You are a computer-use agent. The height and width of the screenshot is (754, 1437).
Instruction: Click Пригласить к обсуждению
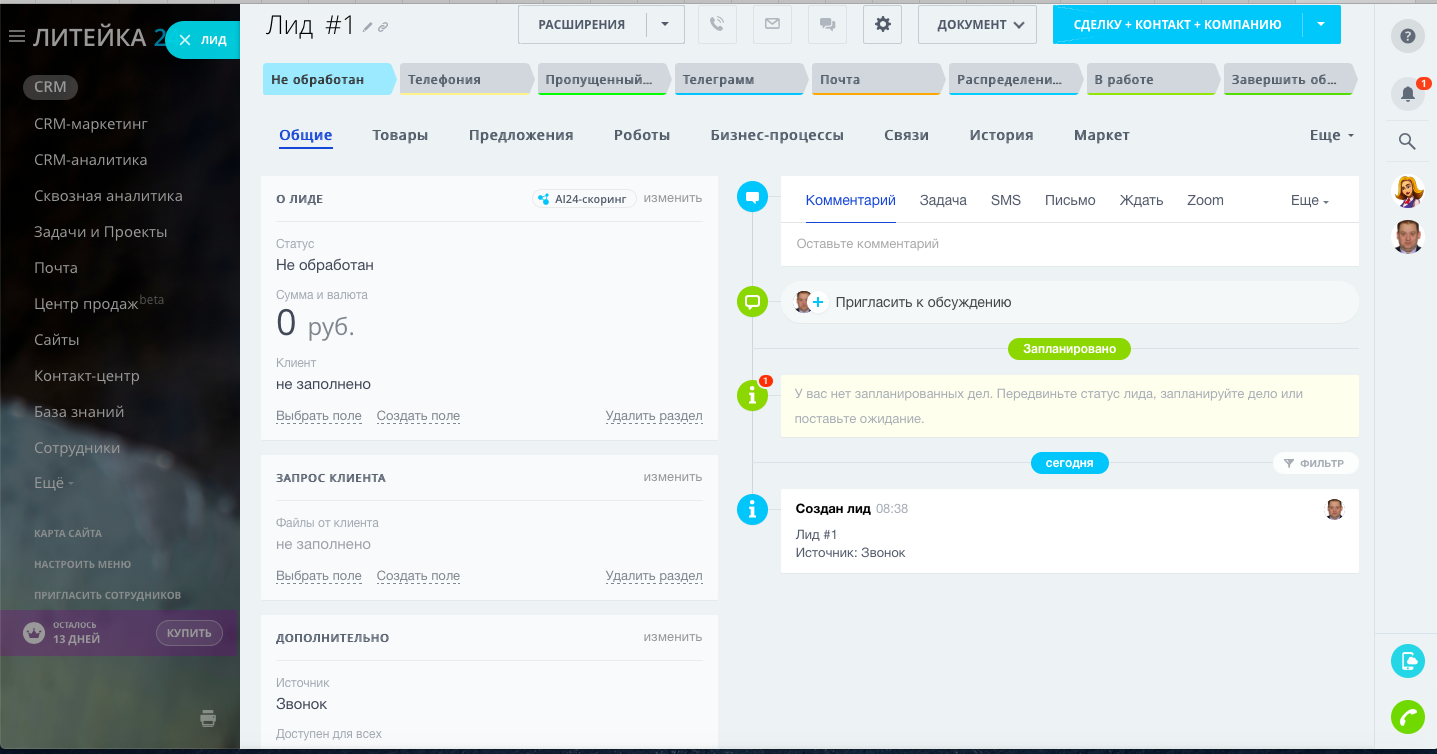click(923, 302)
